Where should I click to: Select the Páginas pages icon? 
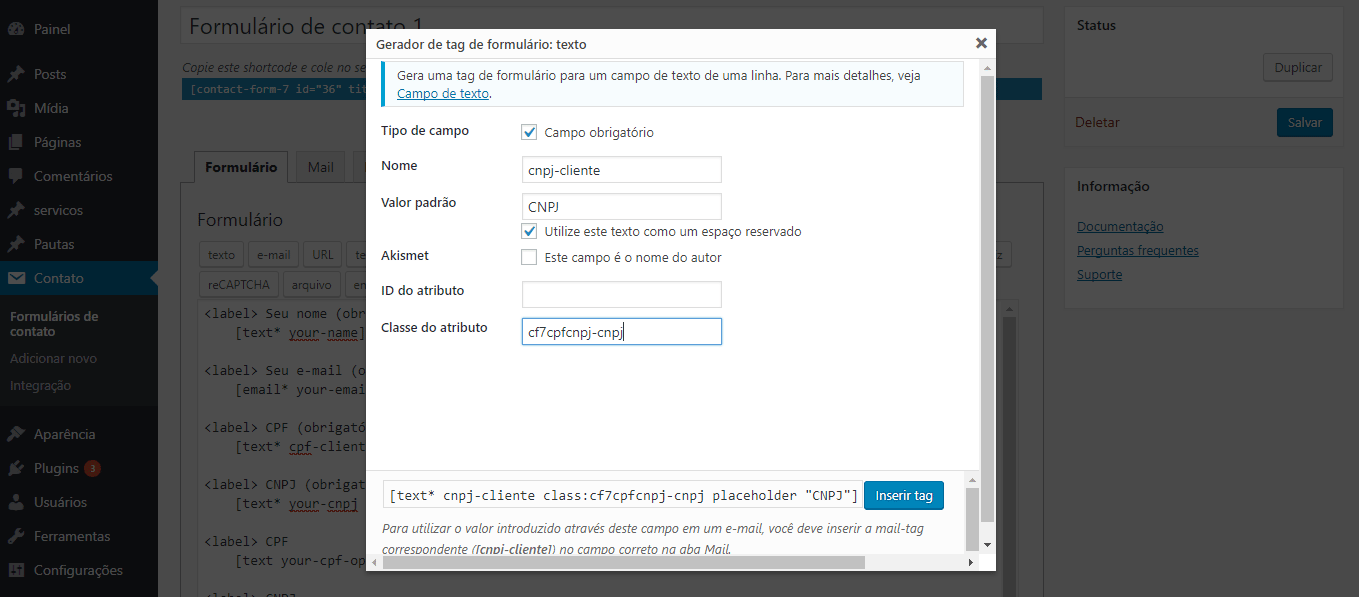(16, 142)
